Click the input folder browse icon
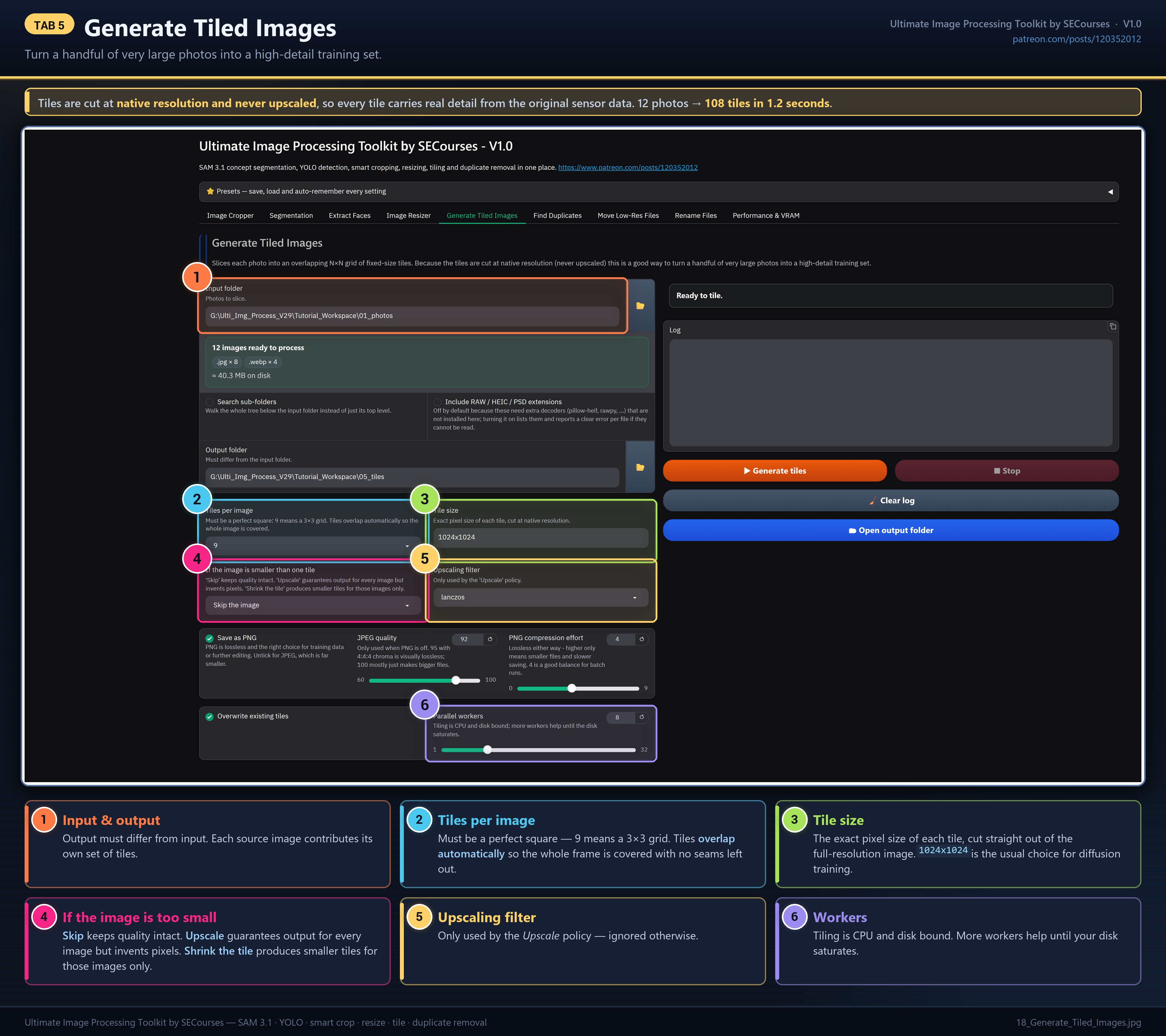Viewport: 1166px width, 1036px height. pos(640,306)
